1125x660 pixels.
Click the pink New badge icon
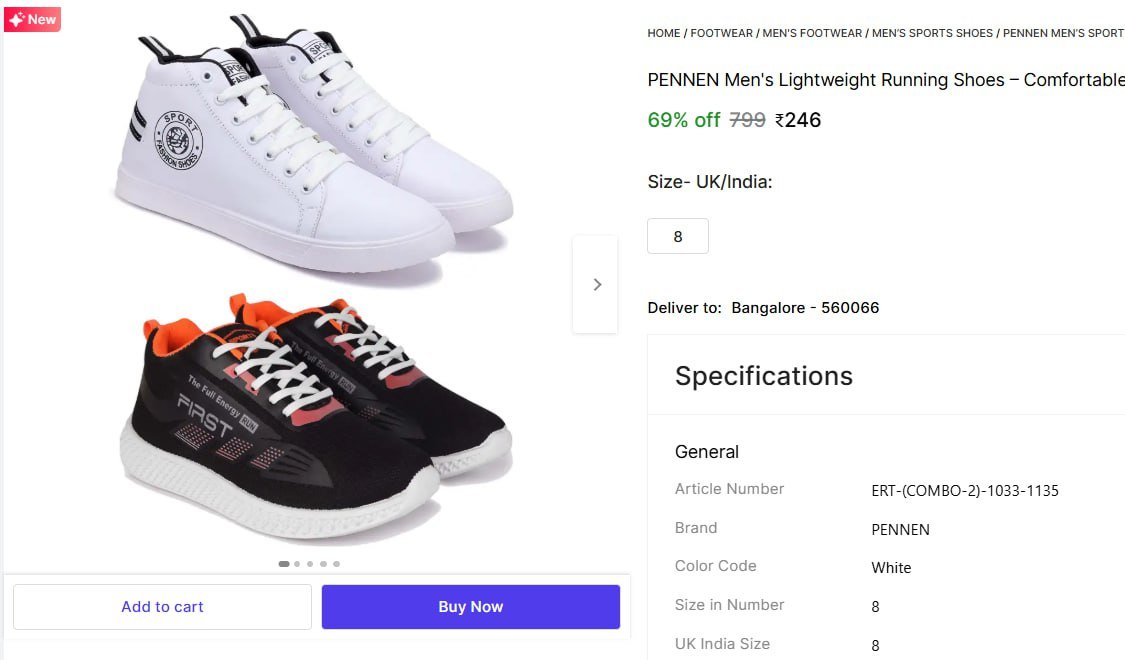pos(32,19)
